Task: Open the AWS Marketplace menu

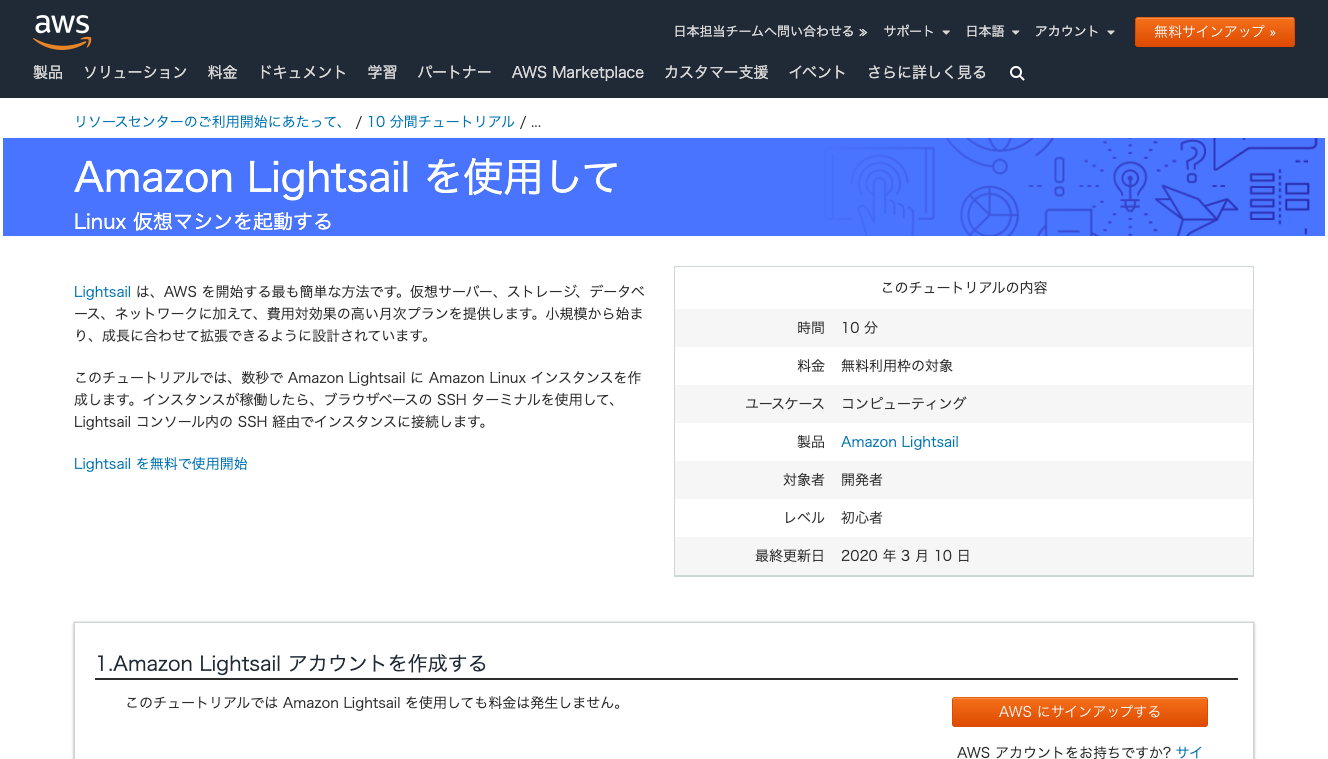Action: click(578, 72)
